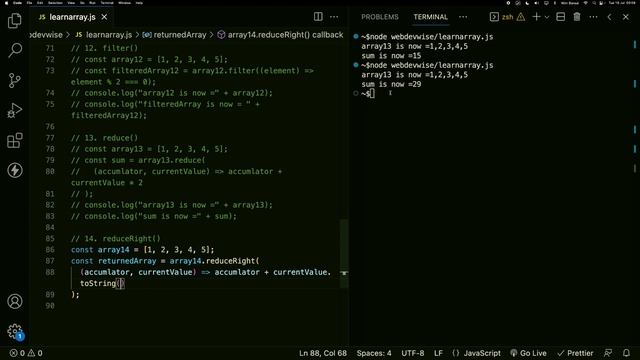Open the launch profile dropdown arrow
The image size is (640, 360).
coord(547,17)
